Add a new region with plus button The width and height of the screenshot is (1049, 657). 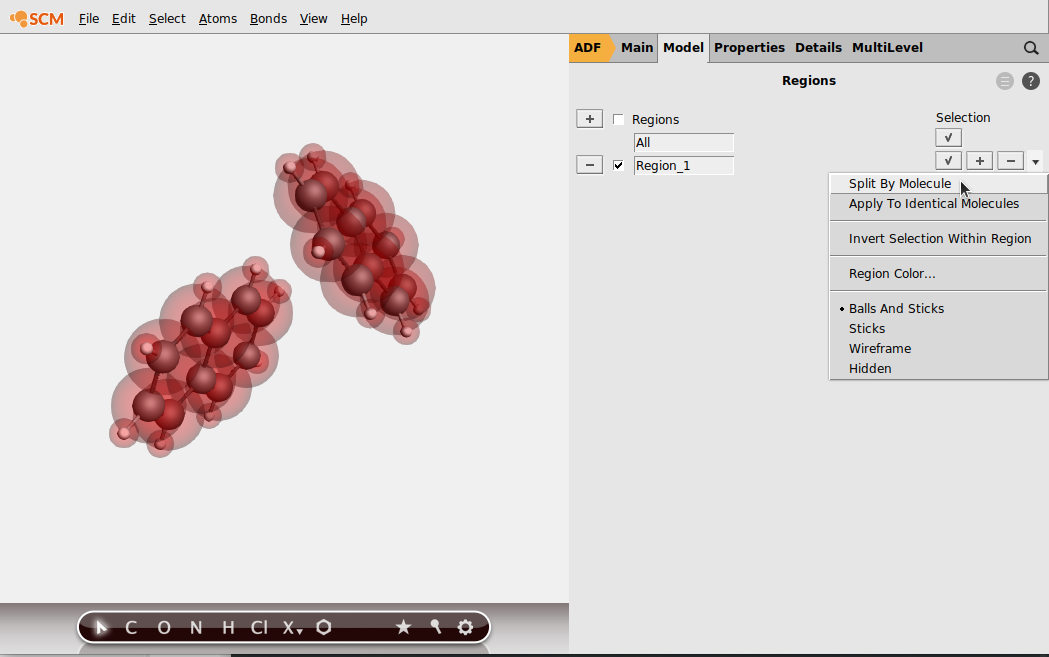589,119
